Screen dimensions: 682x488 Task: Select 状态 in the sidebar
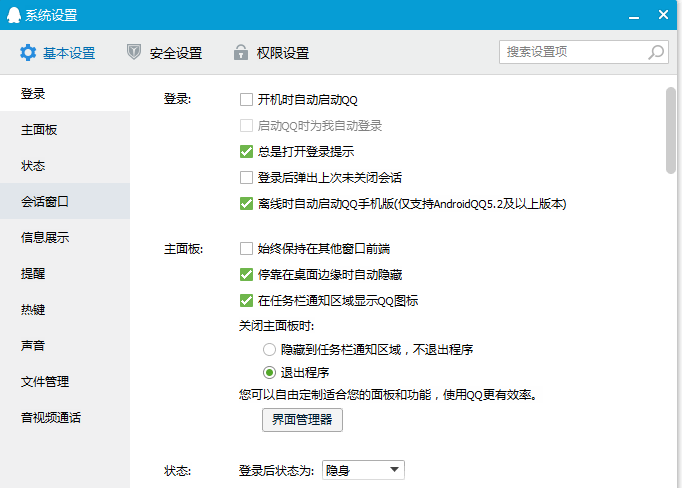tap(65, 165)
